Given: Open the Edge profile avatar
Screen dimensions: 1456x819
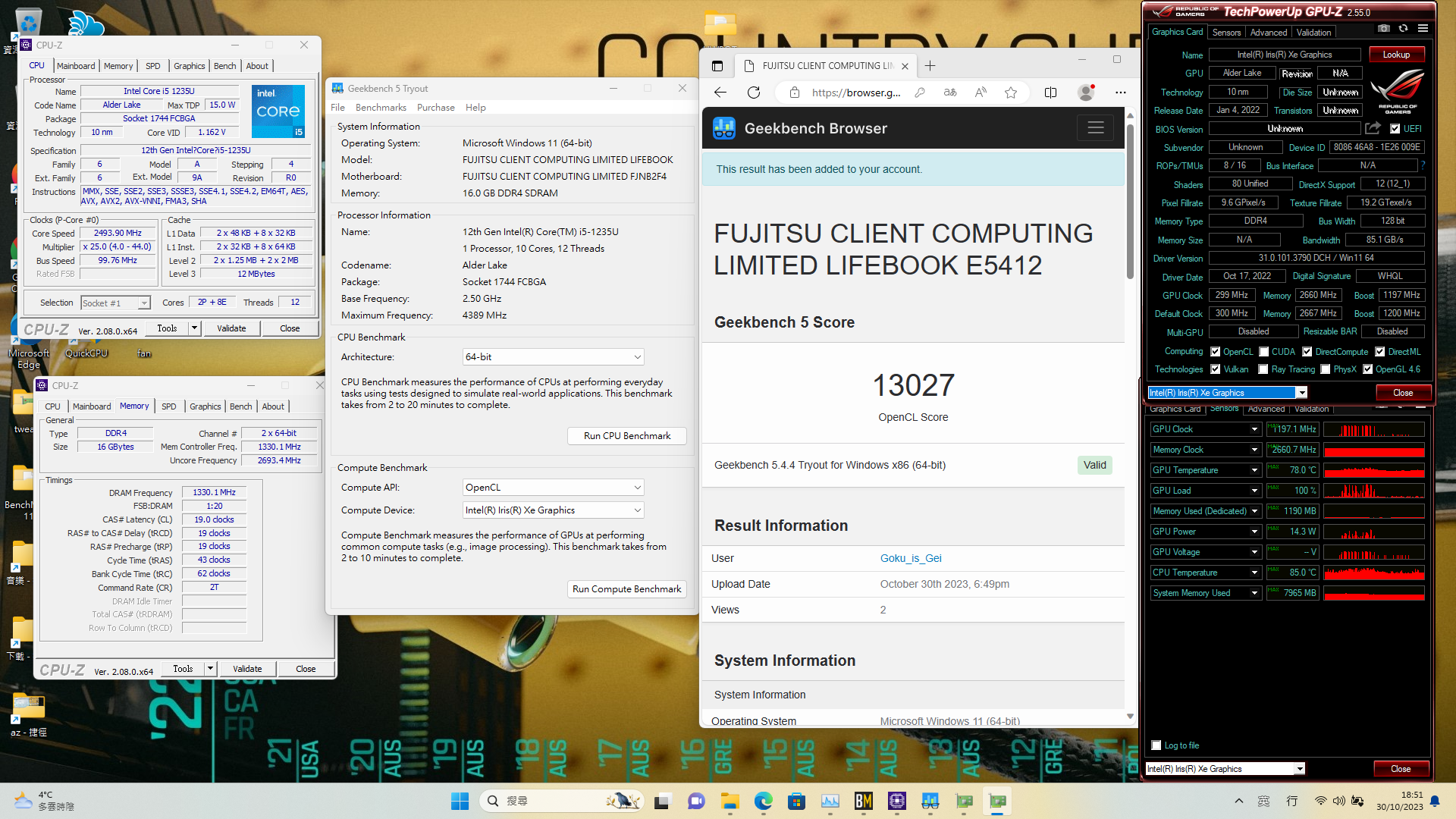Looking at the screenshot, I should [1086, 93].
